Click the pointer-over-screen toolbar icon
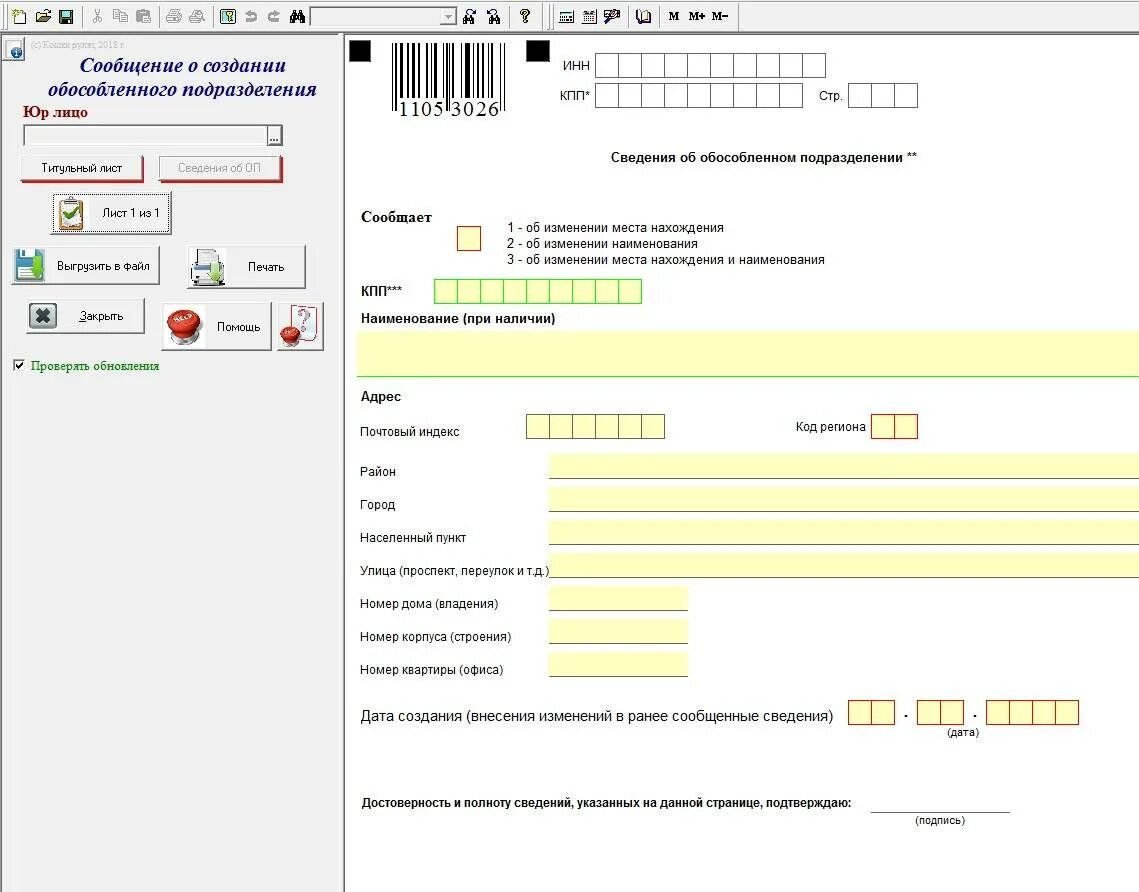The width and height of the screenshot is (1139, 892). coord(612,16)
